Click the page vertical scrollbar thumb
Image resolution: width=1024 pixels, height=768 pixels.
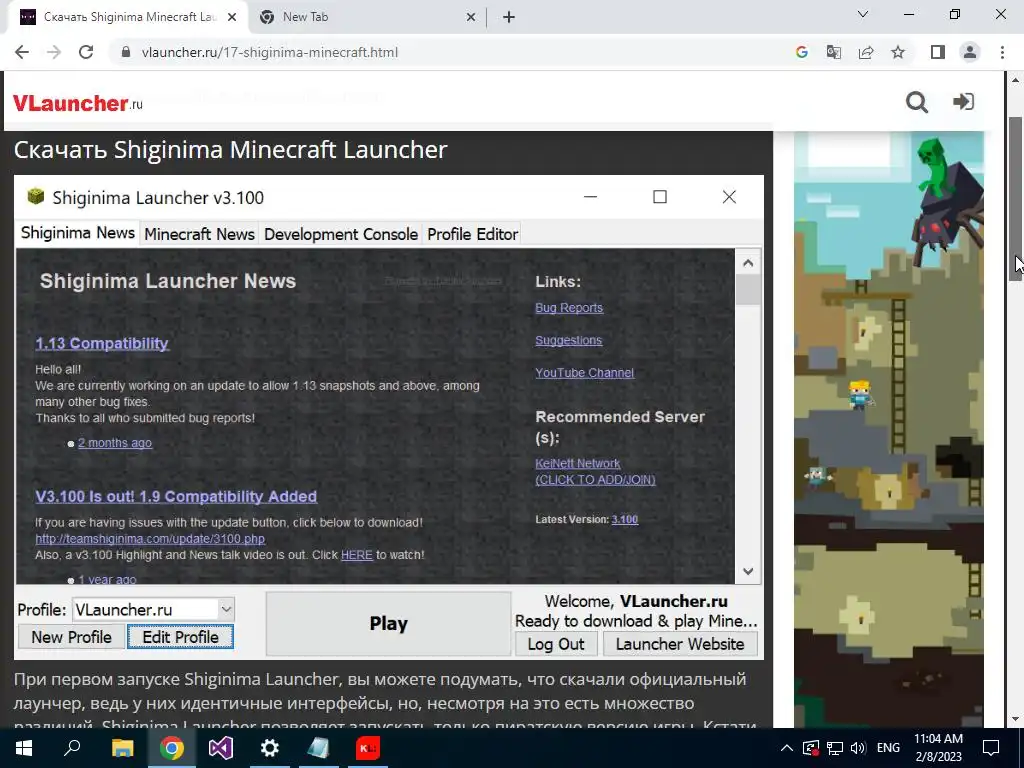1015,199
